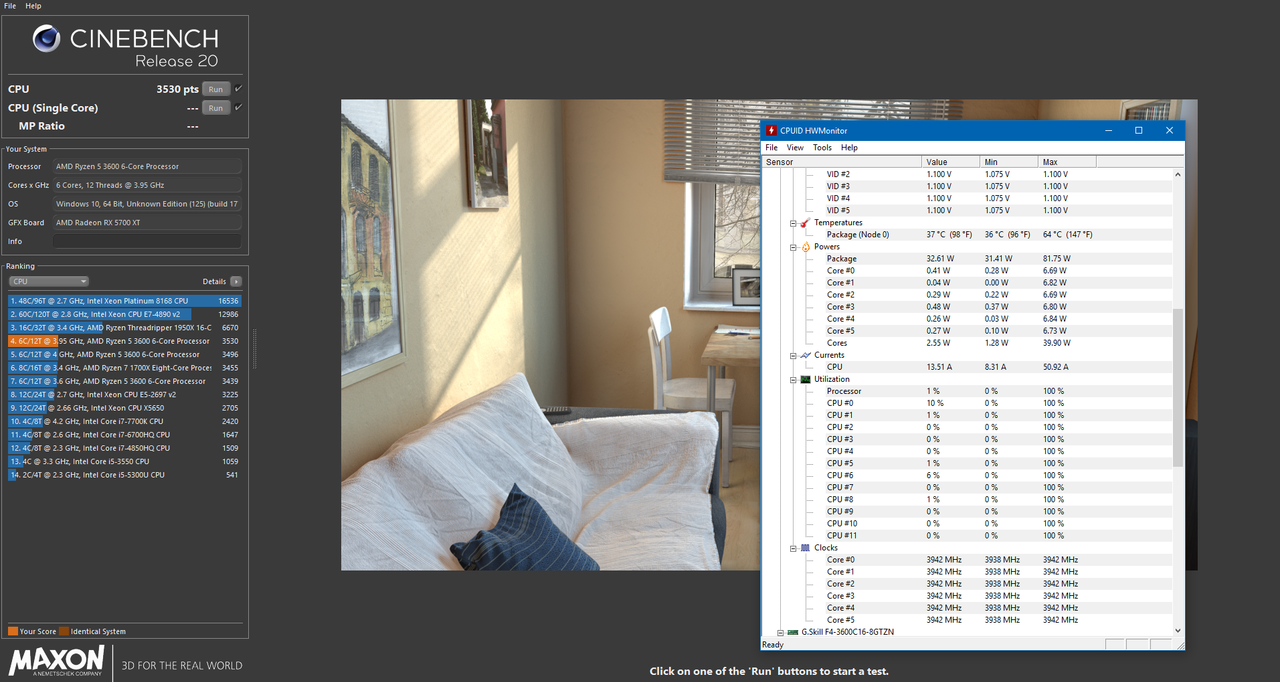Click the HWMonitor vertical scrollbar thumb
The height and width of the screenshot is (682, 1280).
pyautogui.click(x=1178, y=387)
